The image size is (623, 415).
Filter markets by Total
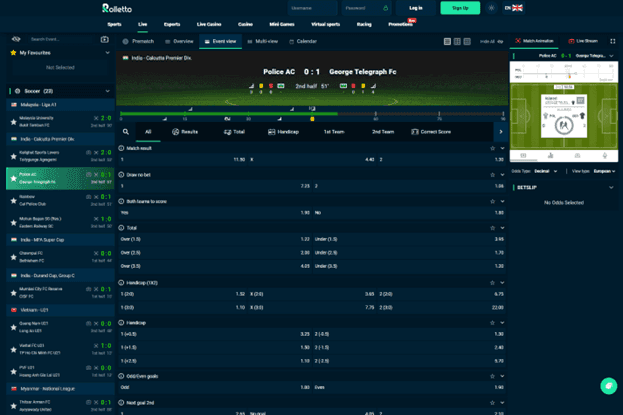234,132
